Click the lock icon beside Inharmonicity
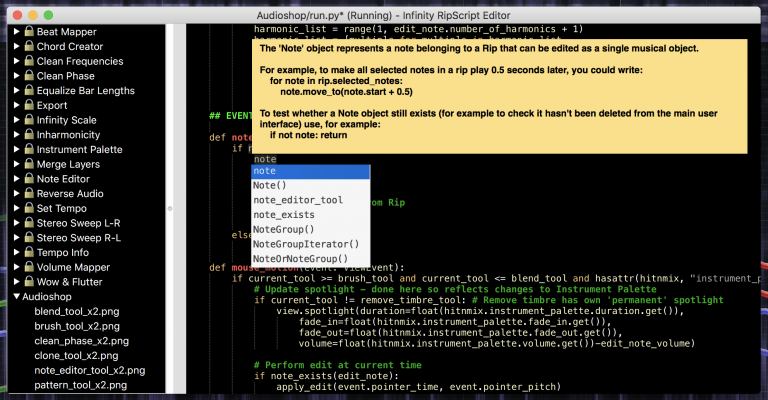 (x=29, y=134)
